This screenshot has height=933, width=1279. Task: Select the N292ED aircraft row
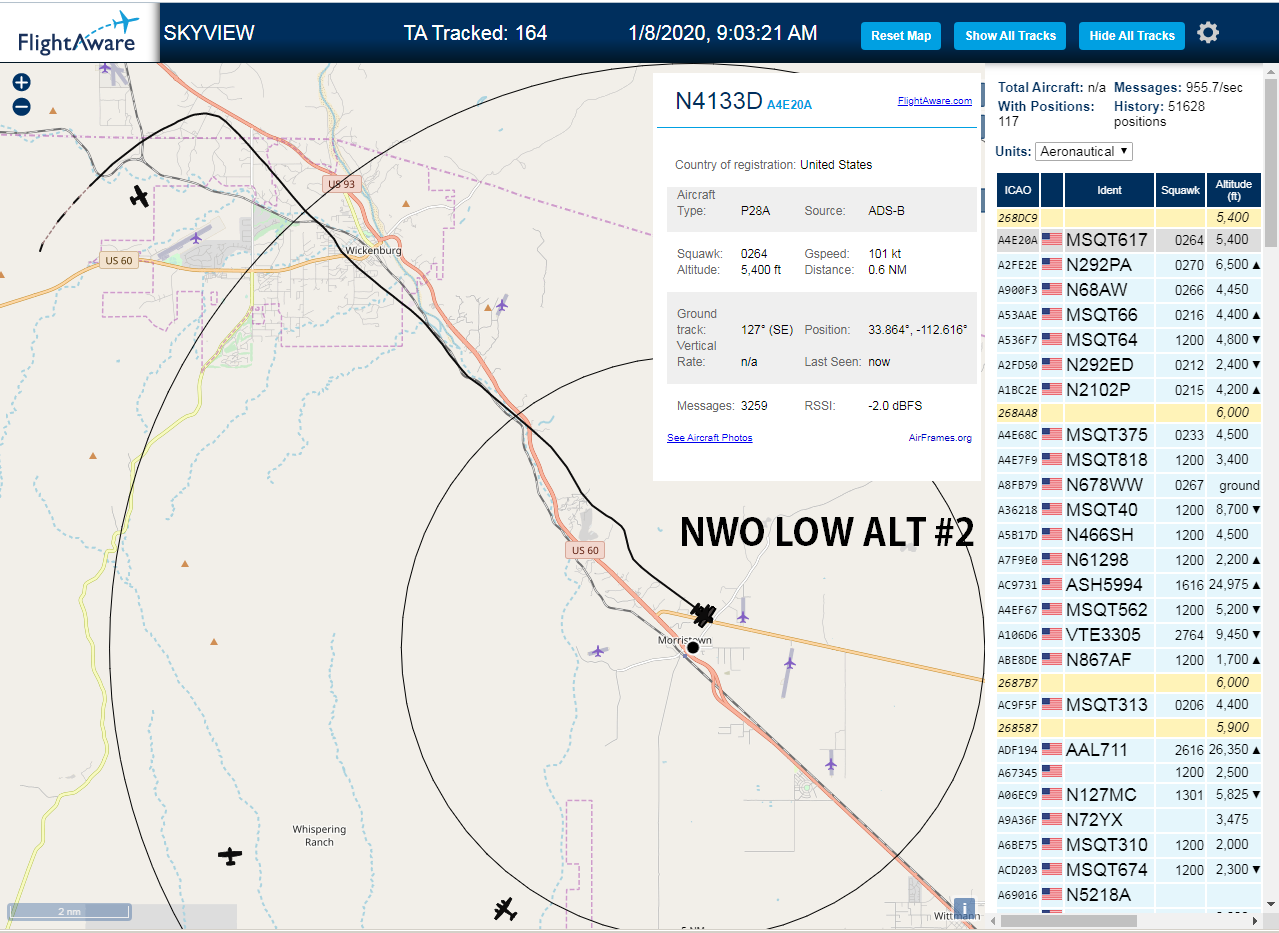(x=1129, y=365)
